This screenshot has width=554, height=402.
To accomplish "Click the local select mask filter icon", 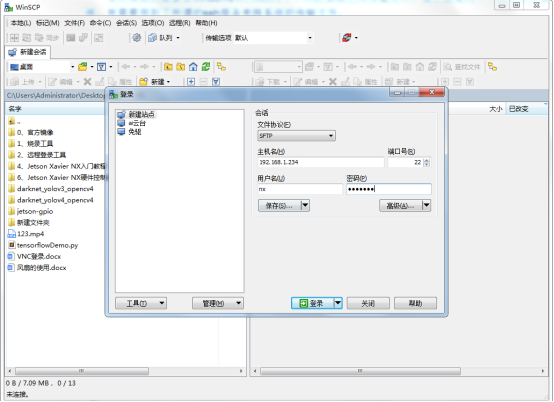I will point(216,82).
